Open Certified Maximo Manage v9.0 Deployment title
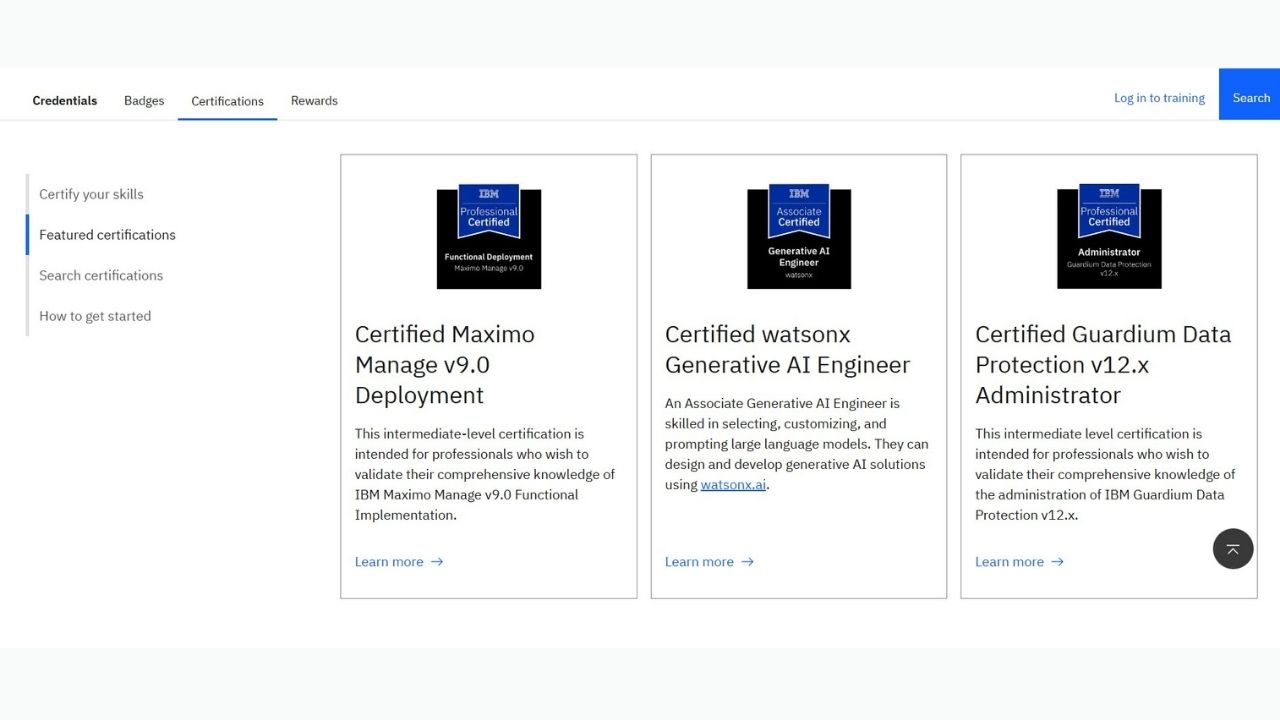Screen dimensions: 1280x720 pos(445,364)
